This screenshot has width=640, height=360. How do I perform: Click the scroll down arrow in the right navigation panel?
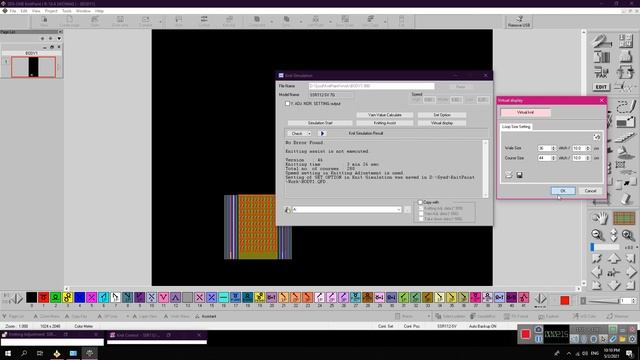click(613, 285)
